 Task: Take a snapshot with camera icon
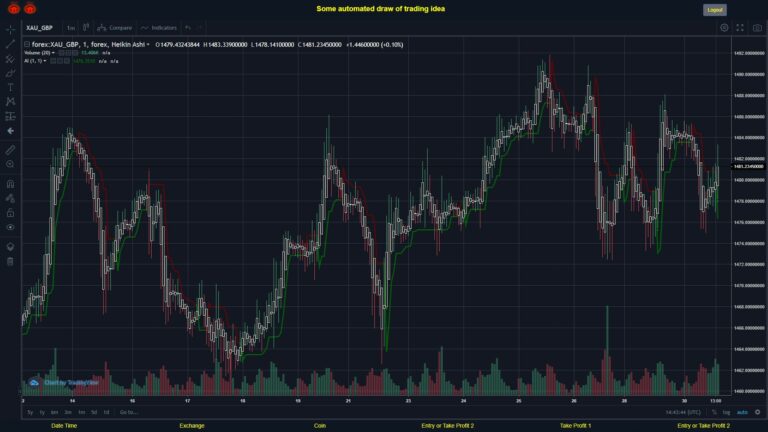(x=757, y=28)
